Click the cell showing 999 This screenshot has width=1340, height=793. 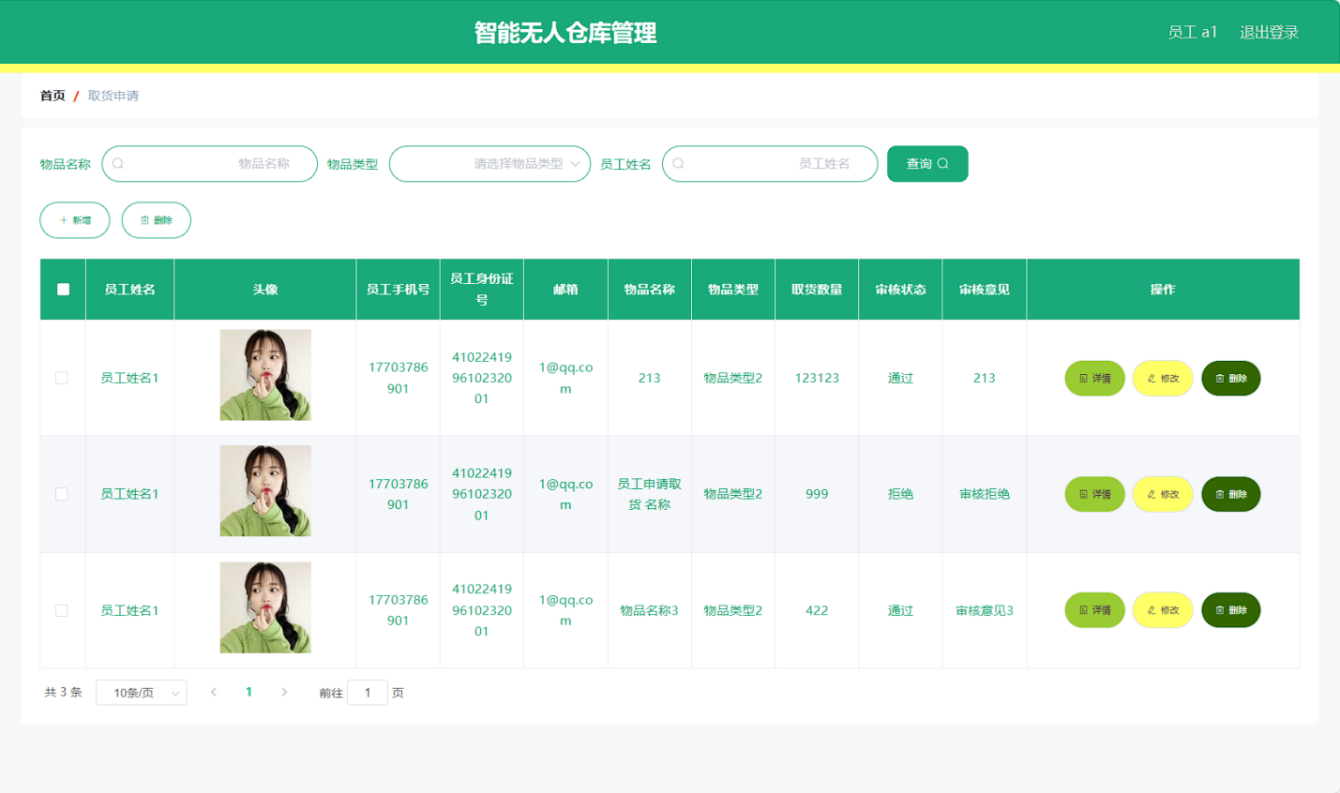[817, 494]
